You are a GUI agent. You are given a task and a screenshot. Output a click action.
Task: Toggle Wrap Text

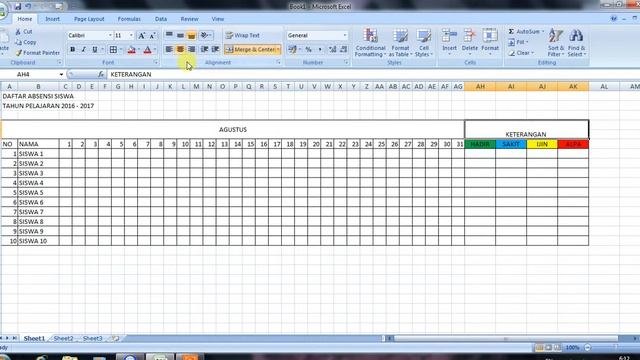pyautogui.click(x=242, y=36)
